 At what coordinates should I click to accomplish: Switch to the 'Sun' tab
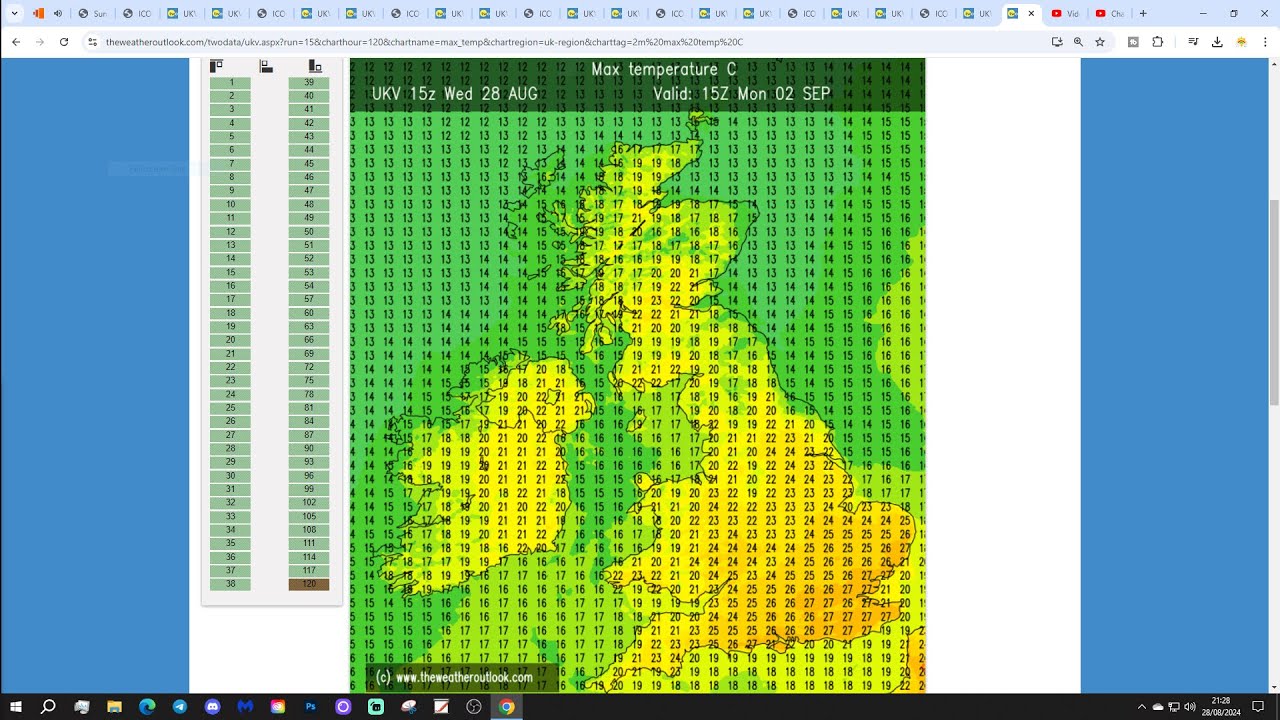tap(93, 13)
